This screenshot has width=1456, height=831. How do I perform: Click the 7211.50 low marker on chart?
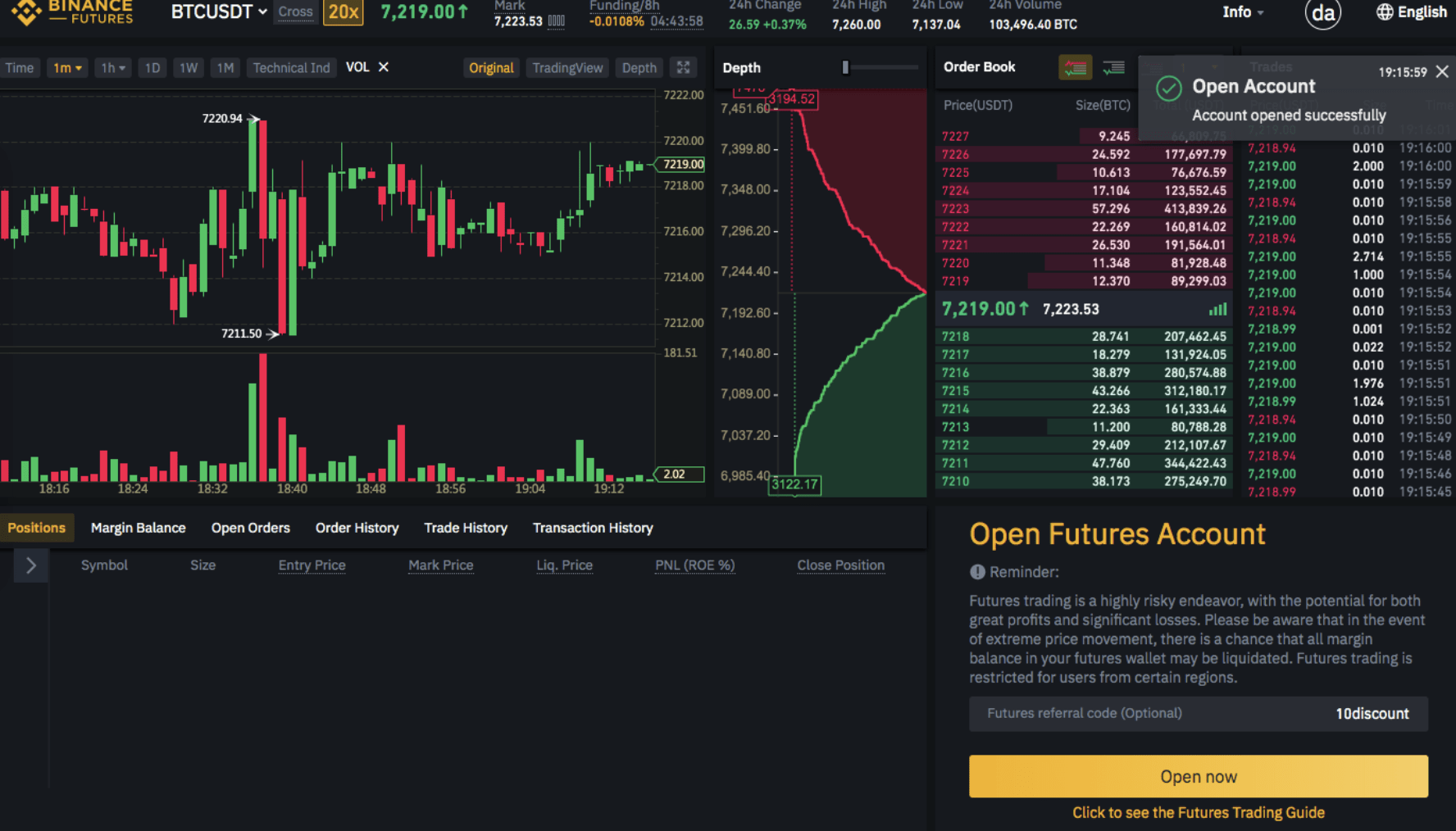[249, 334]
